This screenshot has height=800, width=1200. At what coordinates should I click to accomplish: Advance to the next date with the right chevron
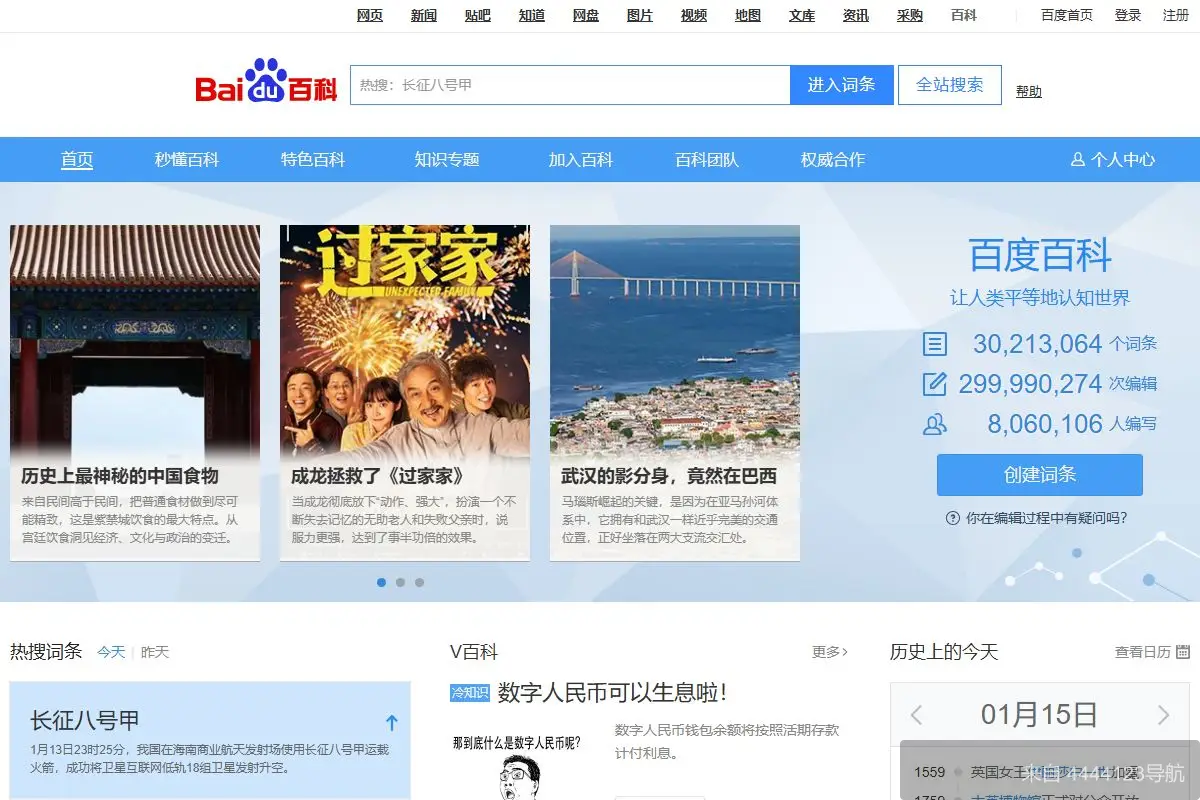click(1163, 715)
